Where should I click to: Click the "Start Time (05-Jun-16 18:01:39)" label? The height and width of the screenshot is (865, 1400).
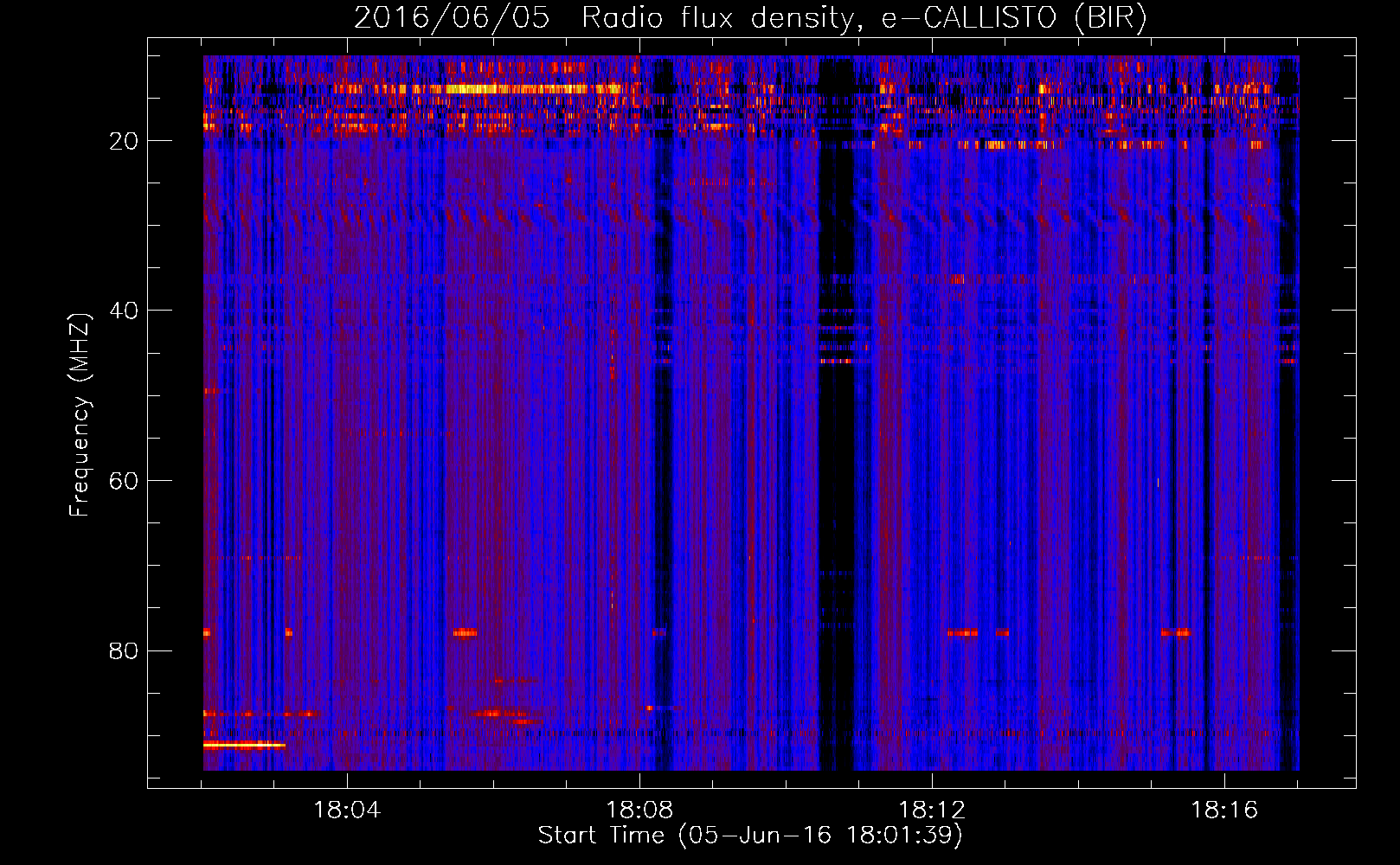click(750, 836)
